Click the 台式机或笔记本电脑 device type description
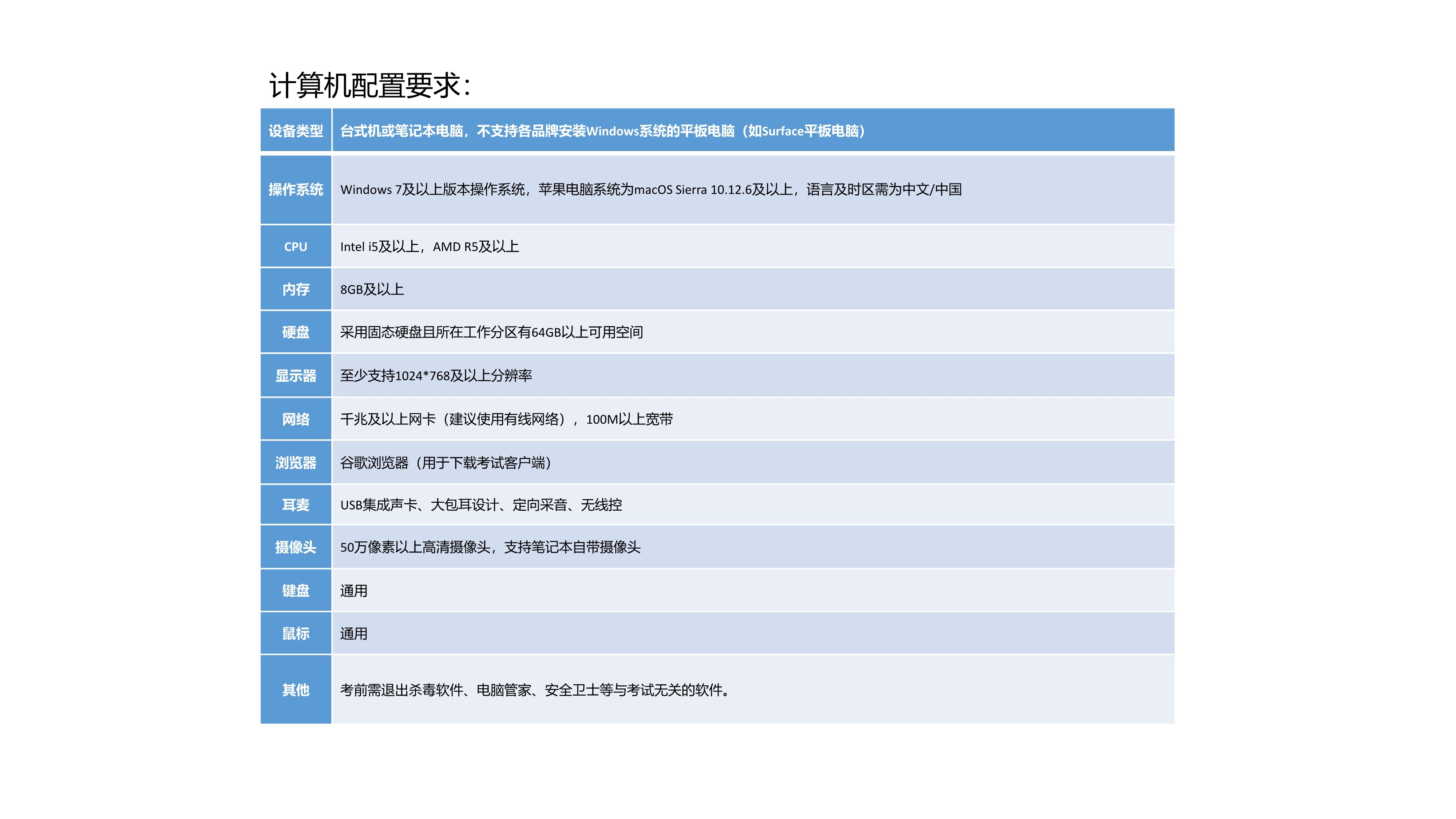The image size is (1456, 819). click(602, 131)
